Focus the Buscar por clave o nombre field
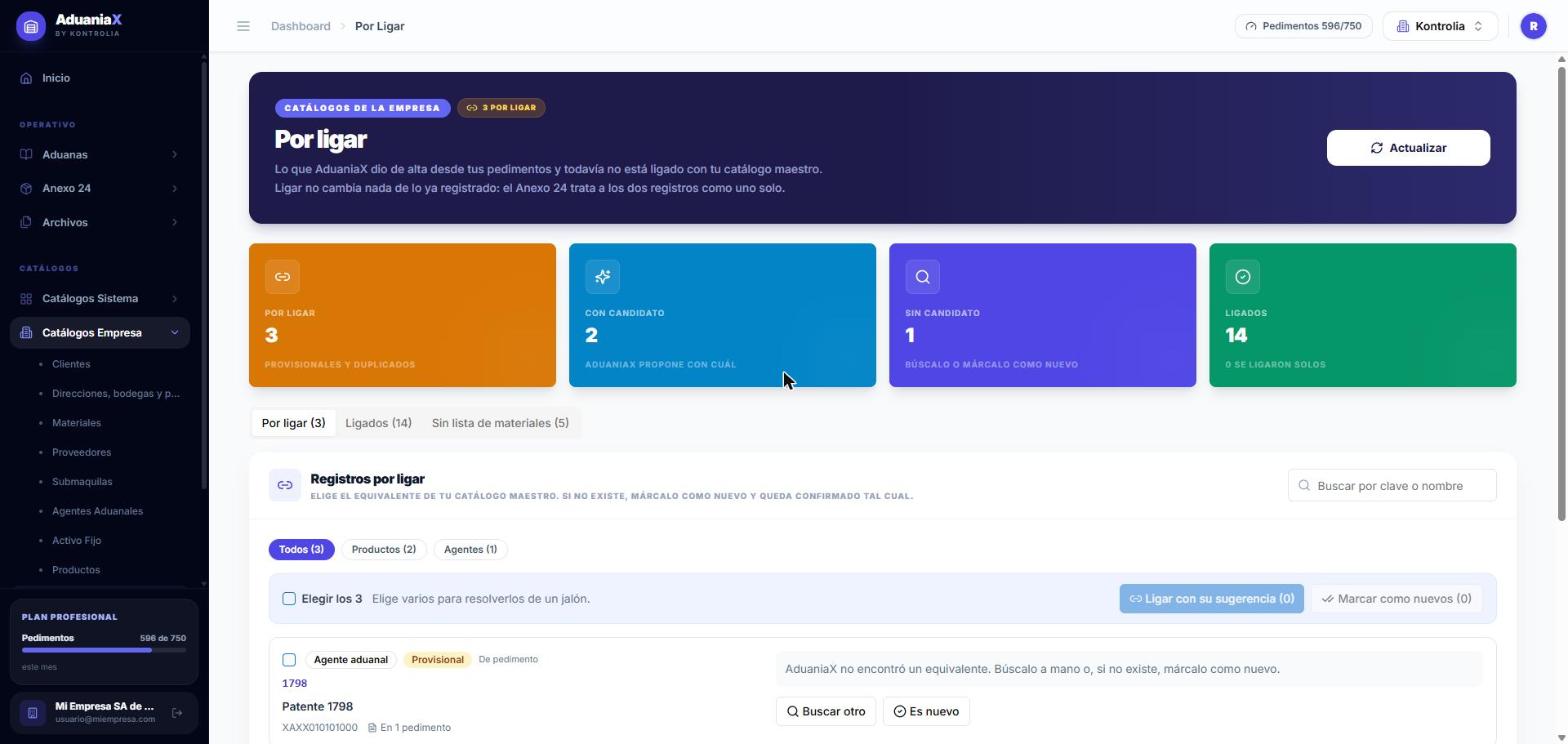Viewport: 1568px width, 744px height. pyautogui.click(x=1392, y=486)
